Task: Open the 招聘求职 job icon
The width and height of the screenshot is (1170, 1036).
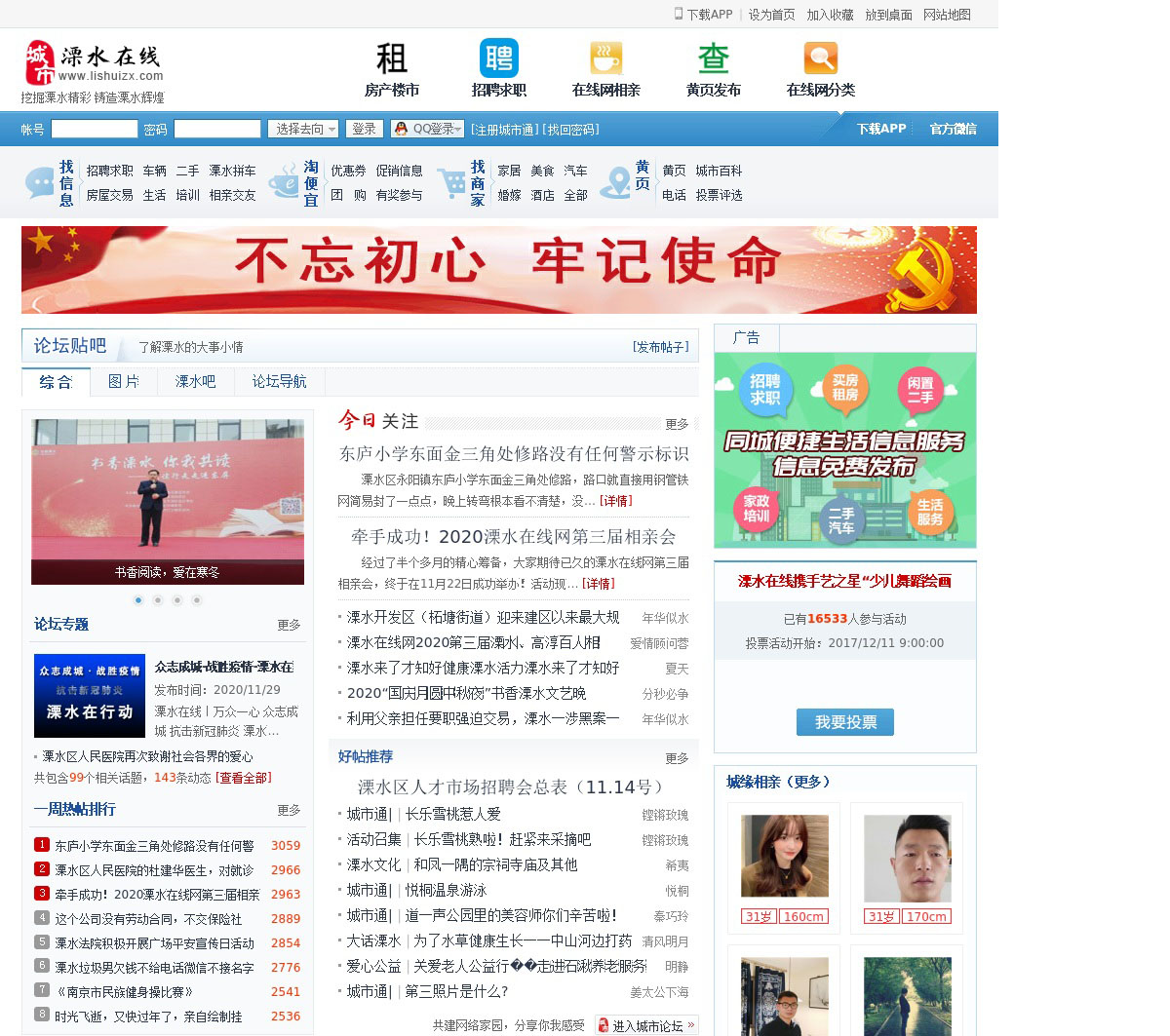Action: coord(498,58)
